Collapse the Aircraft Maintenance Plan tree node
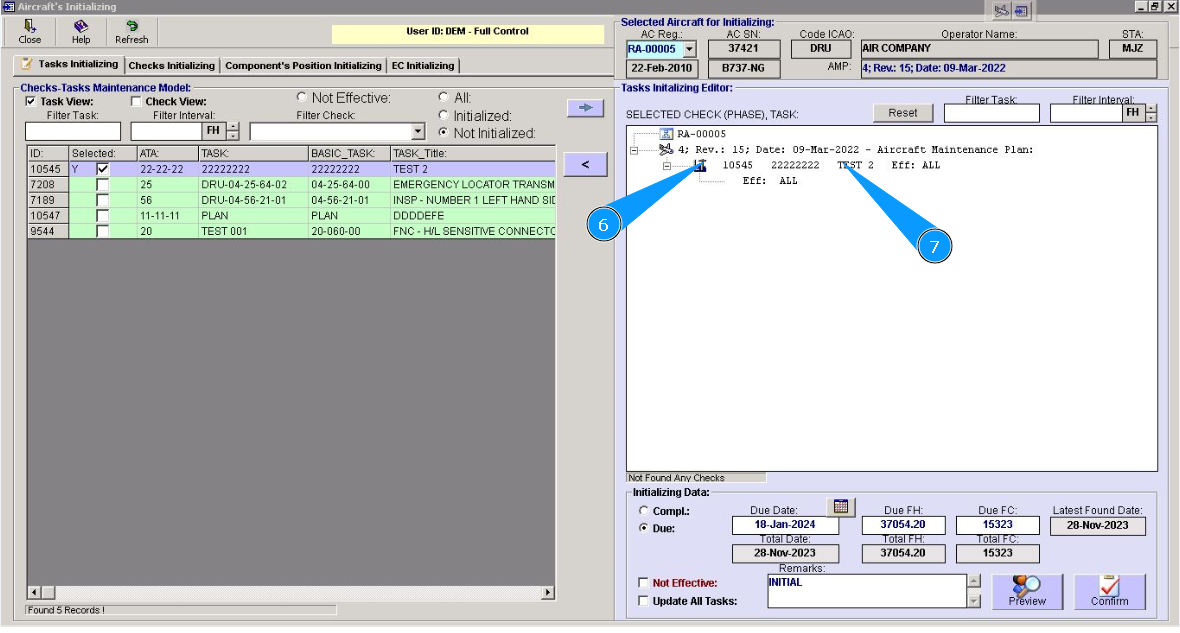 (x=633, y=150)
